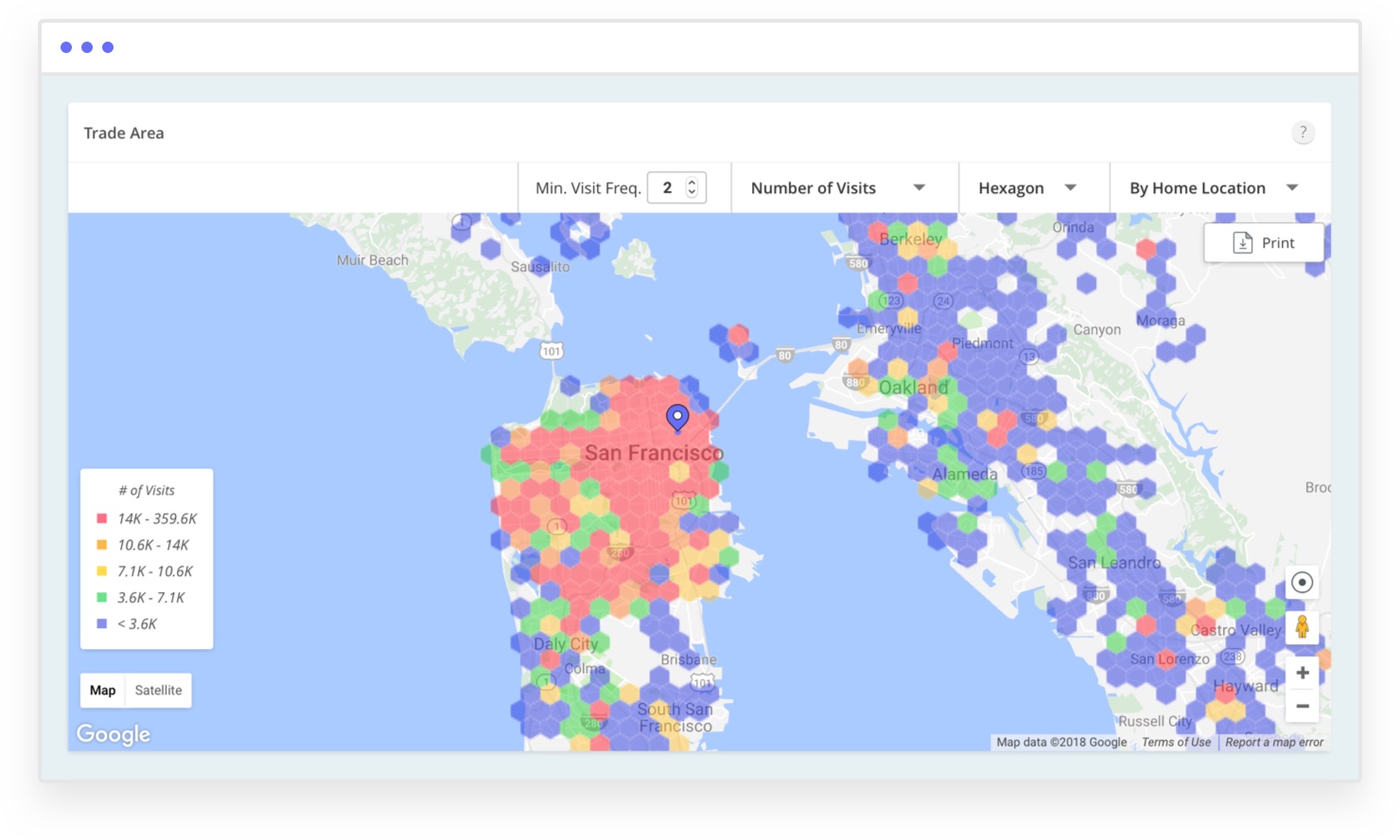Open the By Home Location dropdown
This screenshot has height=840, width=1400.
tap(1213, 188)
